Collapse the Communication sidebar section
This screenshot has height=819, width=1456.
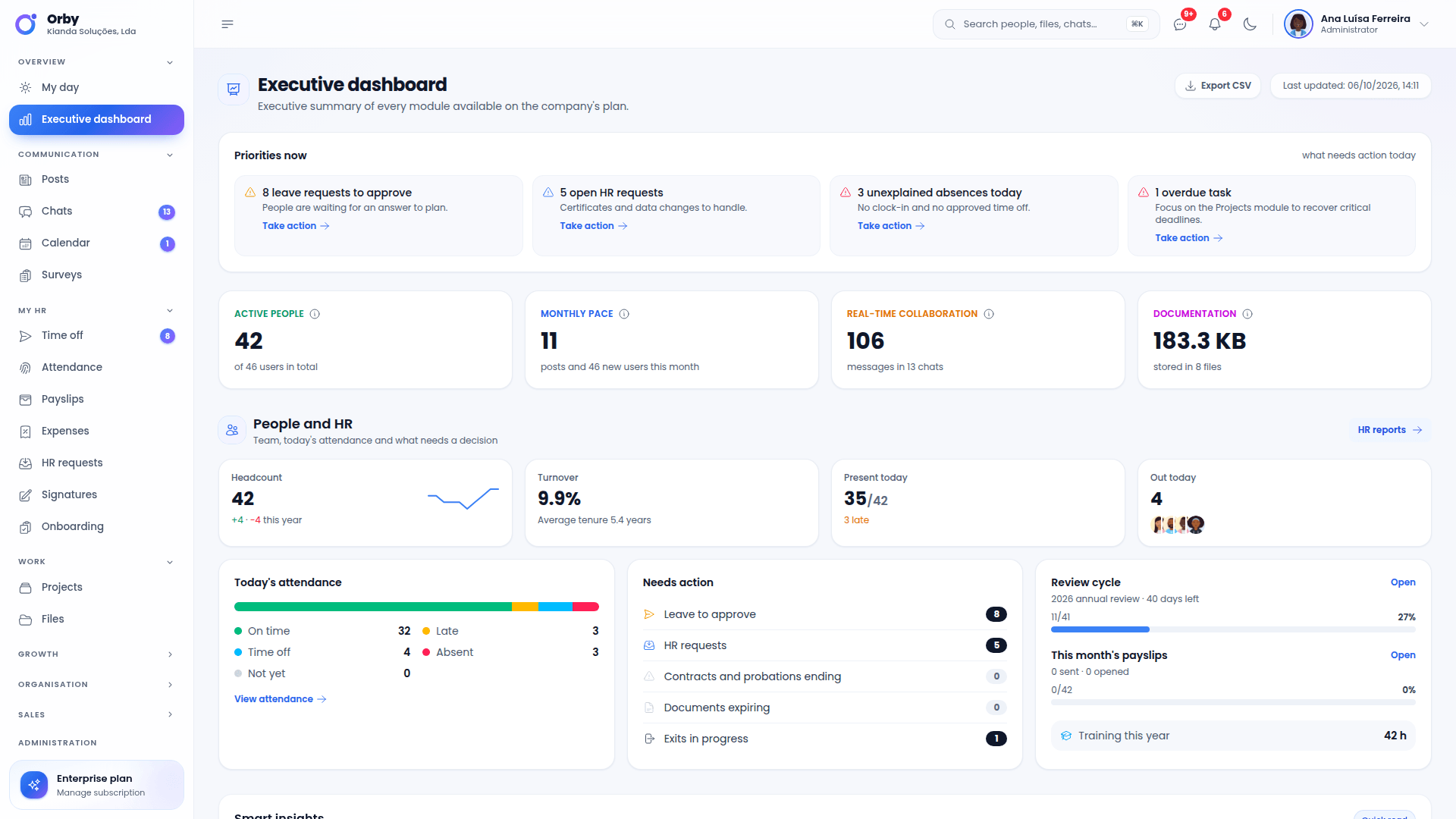[170, 155]
